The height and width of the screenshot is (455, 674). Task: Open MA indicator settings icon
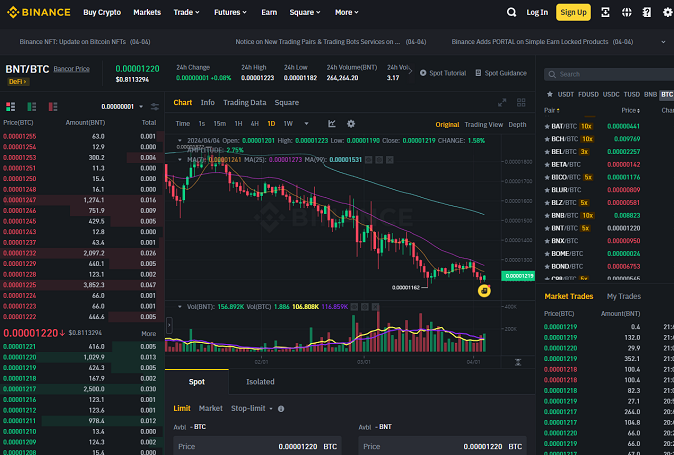[x=379, y=160]
